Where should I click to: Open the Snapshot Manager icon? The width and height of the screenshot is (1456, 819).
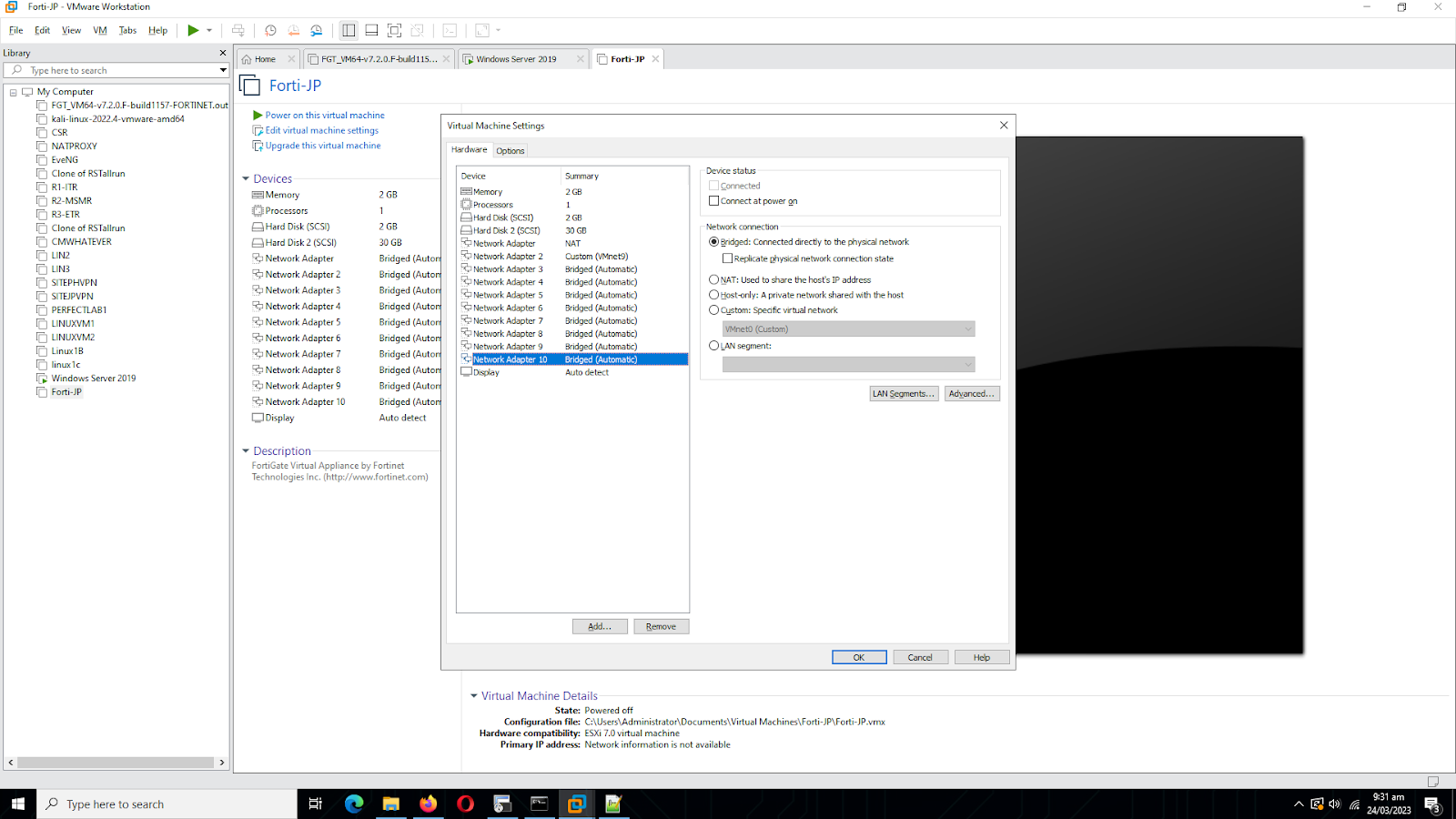[x=317, y=30]
